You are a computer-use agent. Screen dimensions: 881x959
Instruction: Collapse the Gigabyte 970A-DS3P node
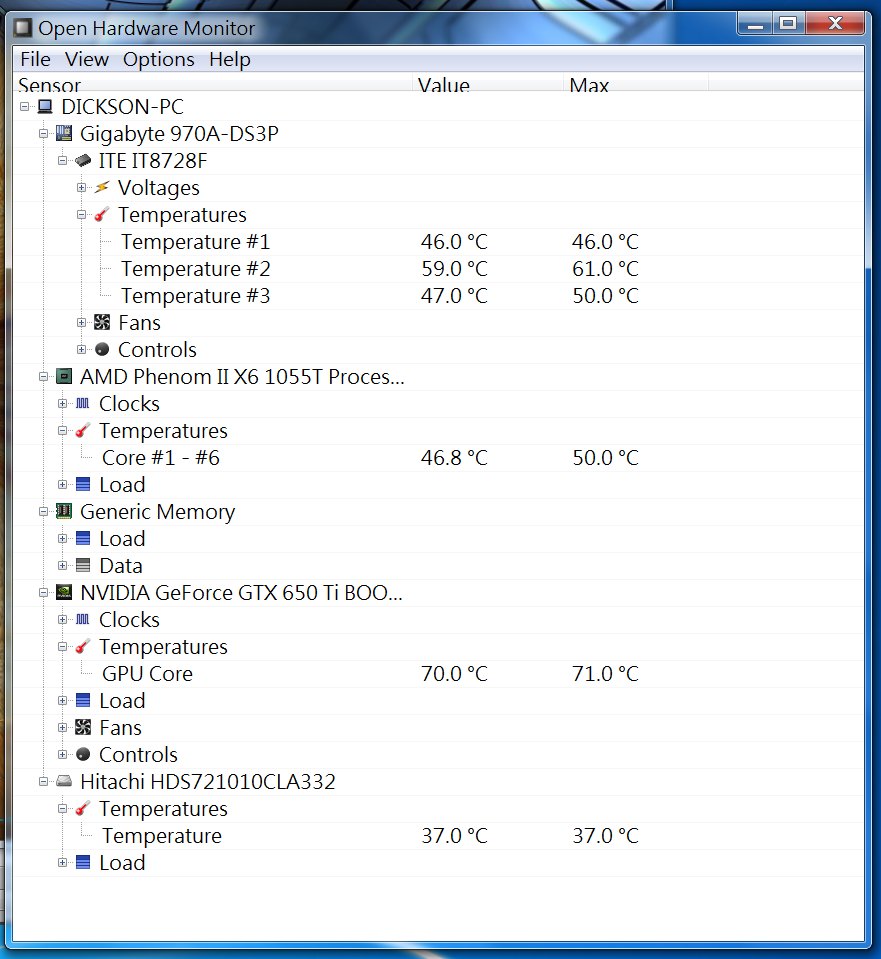point(43,133)
